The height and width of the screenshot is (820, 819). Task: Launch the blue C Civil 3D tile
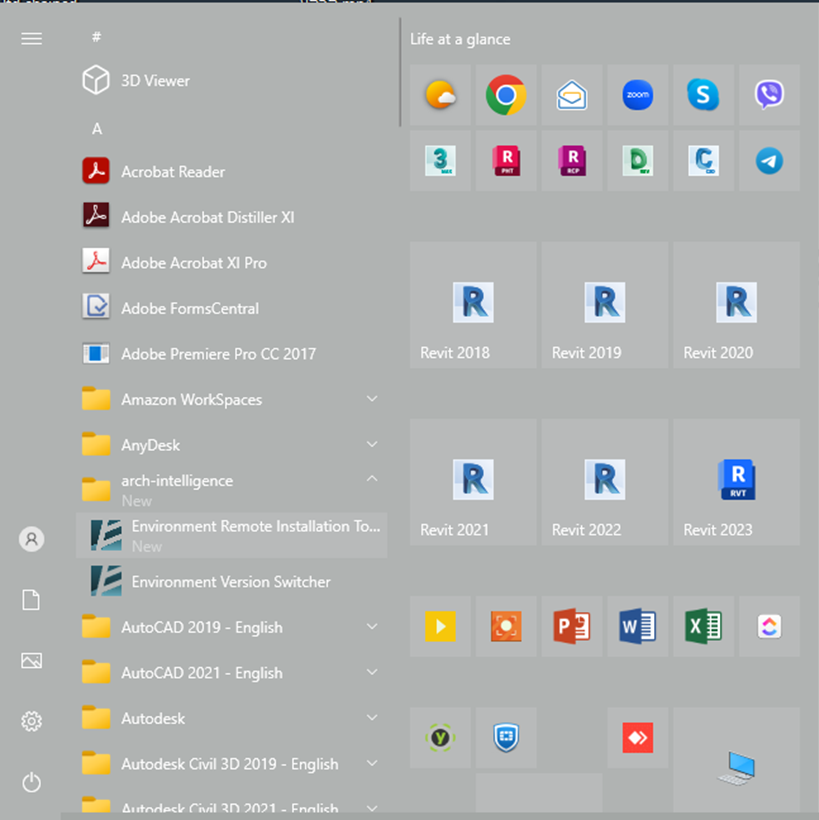tap(703, 161)
